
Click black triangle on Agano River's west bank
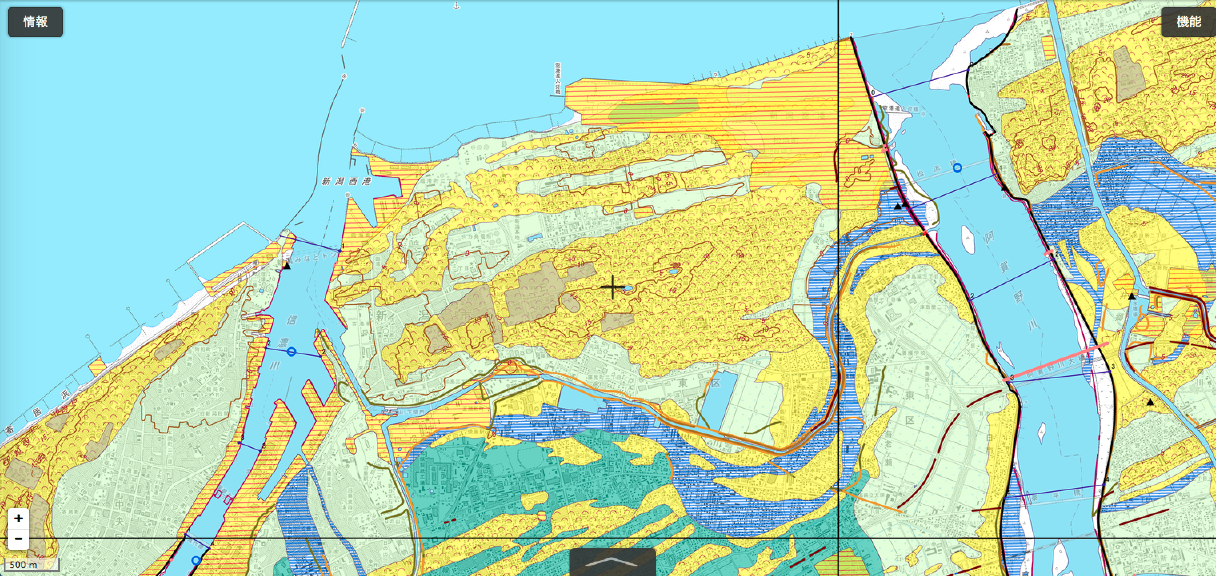tap(898, 206)
